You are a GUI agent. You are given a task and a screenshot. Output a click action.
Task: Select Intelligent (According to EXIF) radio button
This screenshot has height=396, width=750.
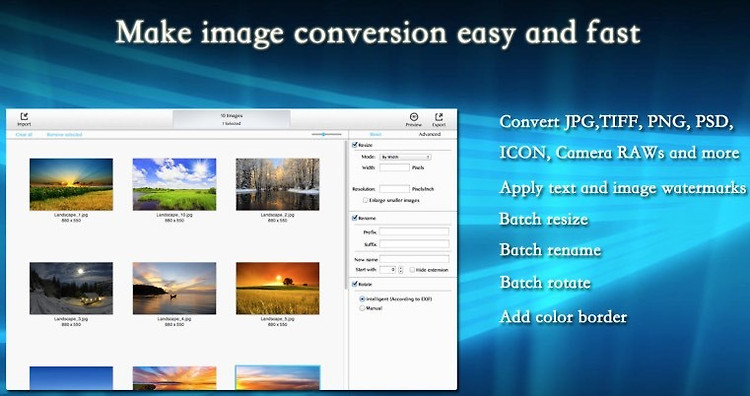362,299
